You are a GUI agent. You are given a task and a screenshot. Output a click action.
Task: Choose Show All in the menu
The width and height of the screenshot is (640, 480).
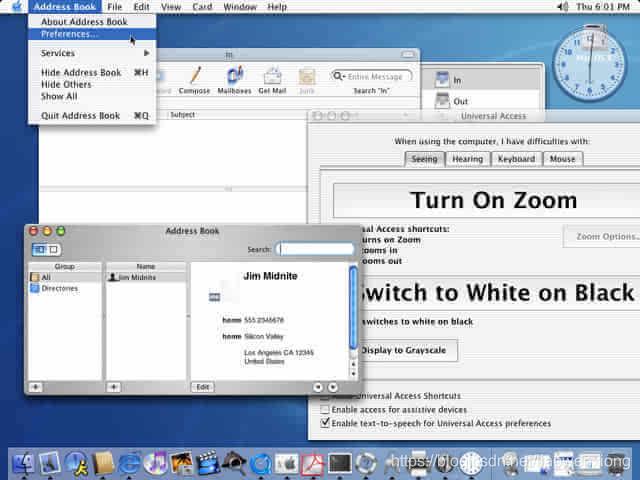(92, 96)
